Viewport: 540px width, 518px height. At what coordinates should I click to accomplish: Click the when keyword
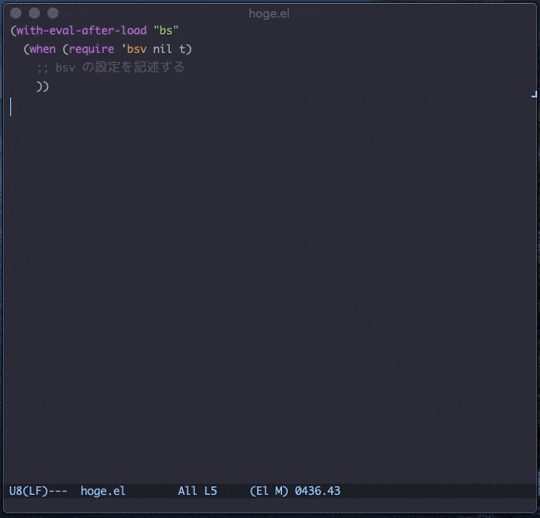pyautogui.click(x=42, y=49)
